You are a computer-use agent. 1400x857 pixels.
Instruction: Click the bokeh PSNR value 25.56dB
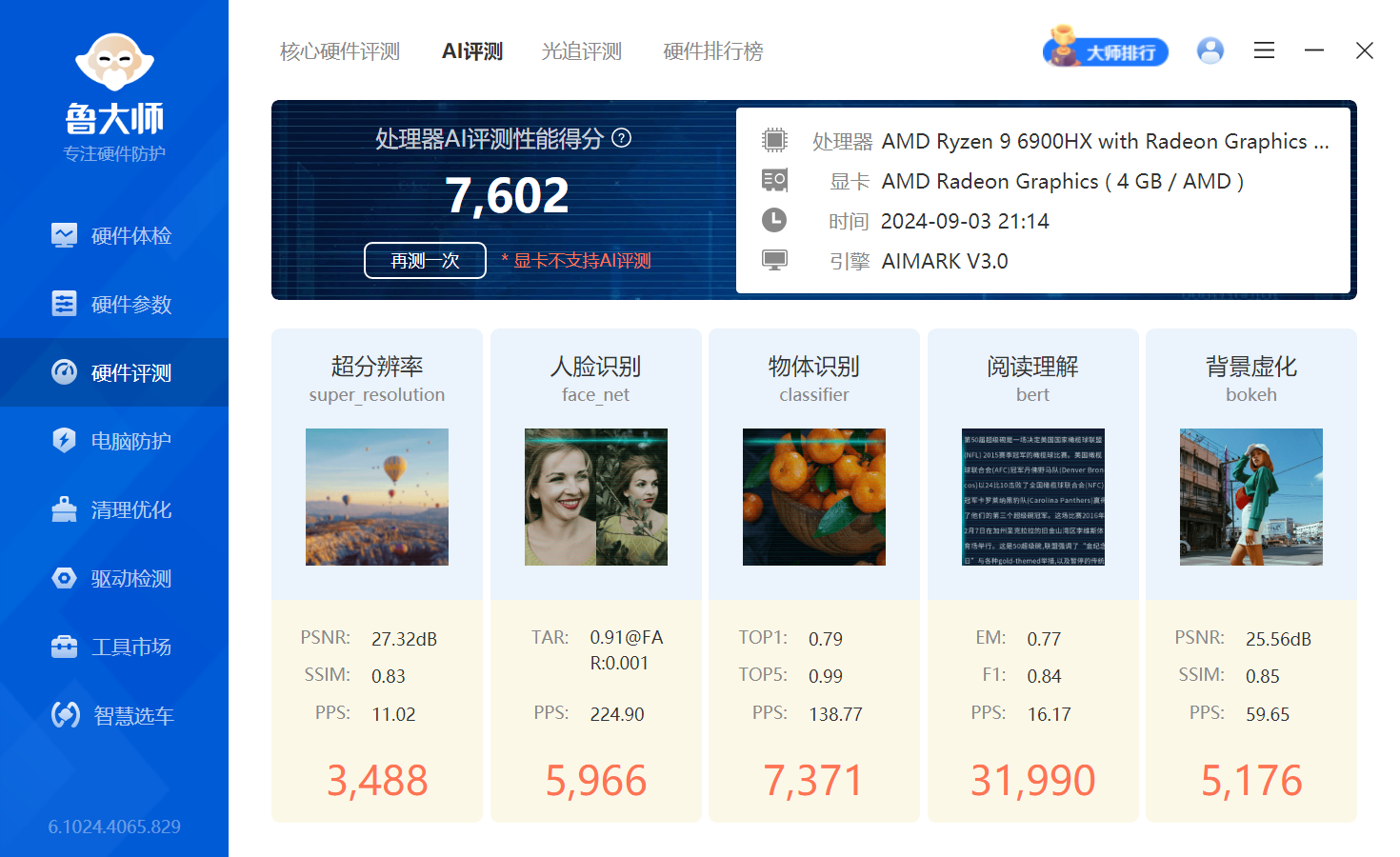point(1278,639)
